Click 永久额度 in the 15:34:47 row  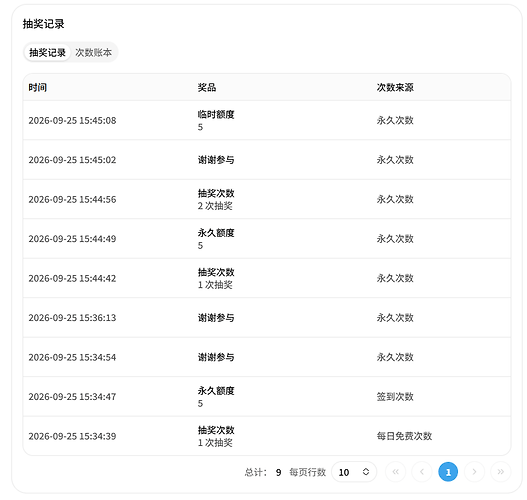tap(216, 390)
